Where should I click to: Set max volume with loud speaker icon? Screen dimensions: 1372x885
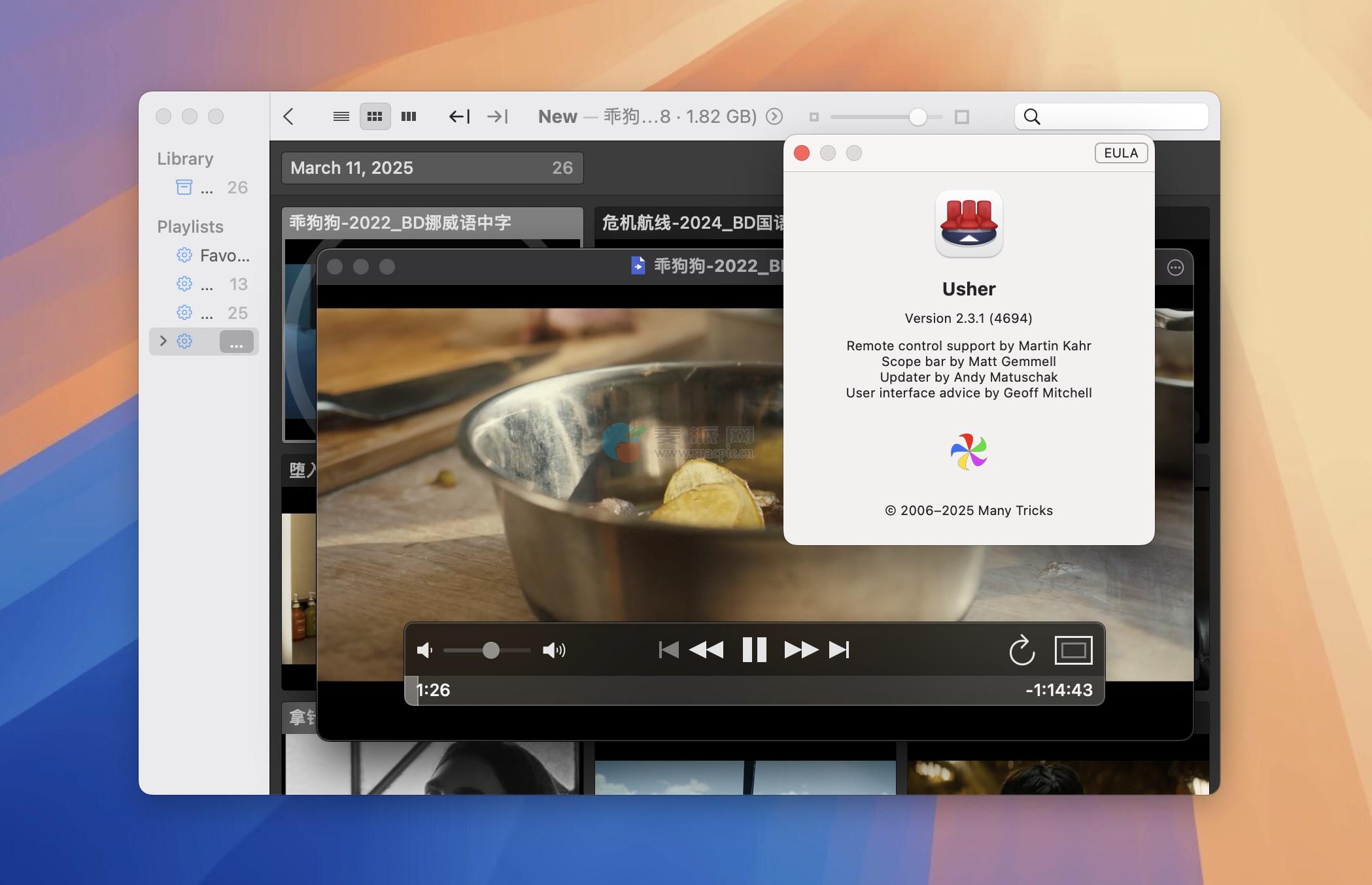click(554, 650)
